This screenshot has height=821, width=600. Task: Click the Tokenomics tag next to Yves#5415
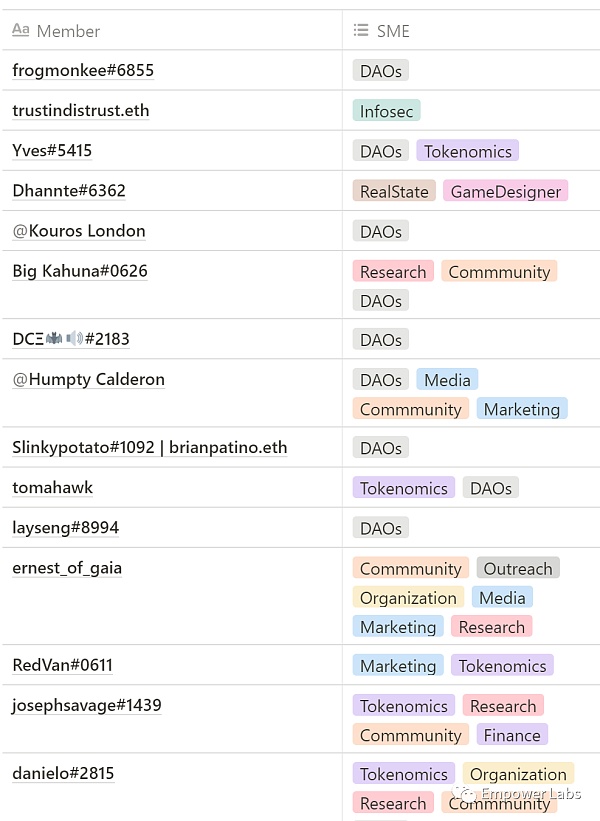[x=467, y=150]
